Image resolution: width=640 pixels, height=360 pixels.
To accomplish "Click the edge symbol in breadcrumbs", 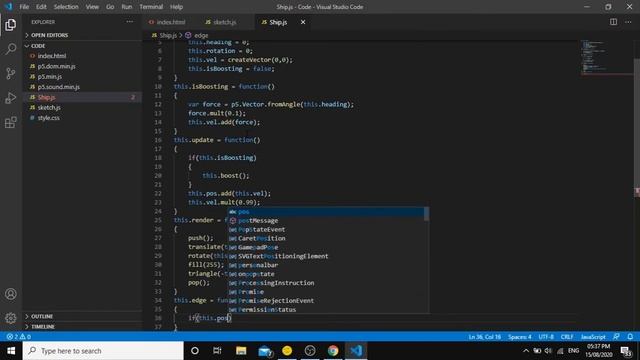I will click(197, 36).
